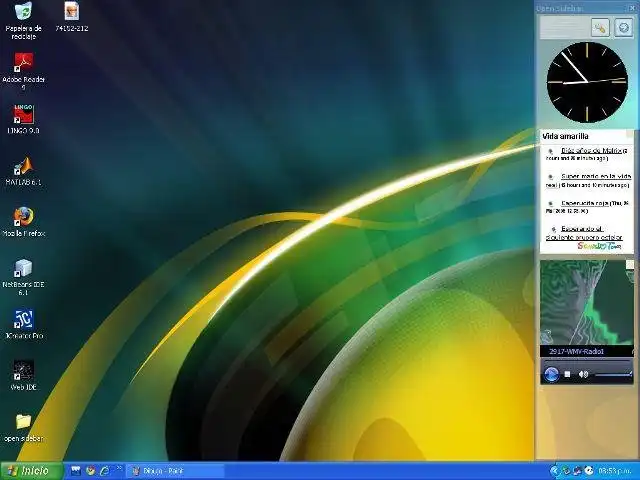Viewport: 640px width, 480px height.
Task: Click the analog clock widget
Action: (587, 82)
